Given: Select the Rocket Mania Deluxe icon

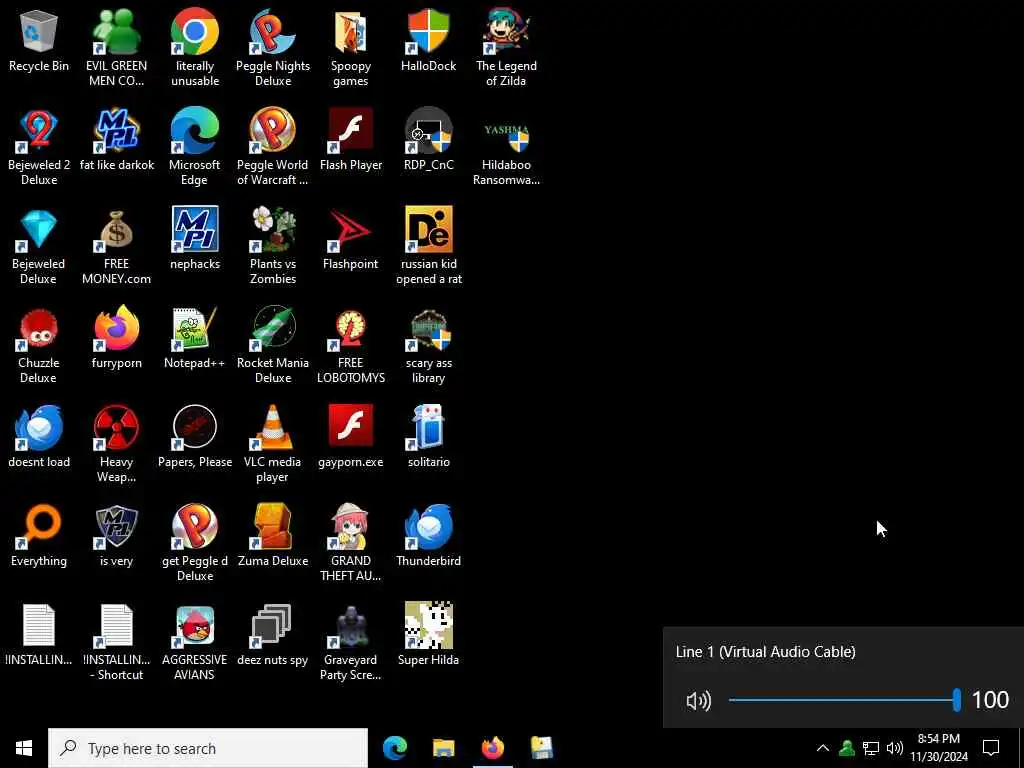Looking at the screenshot, I should pos(272,345).
